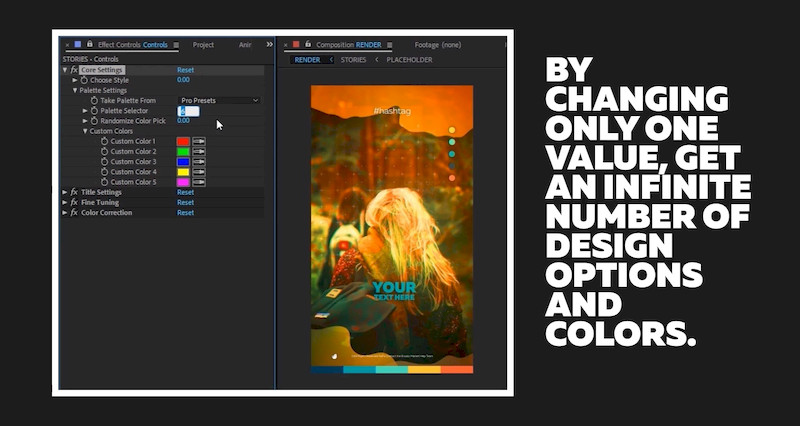
Task: Expand the Color Correction effect
Action: pyautogui.click(x=65, y=213)
